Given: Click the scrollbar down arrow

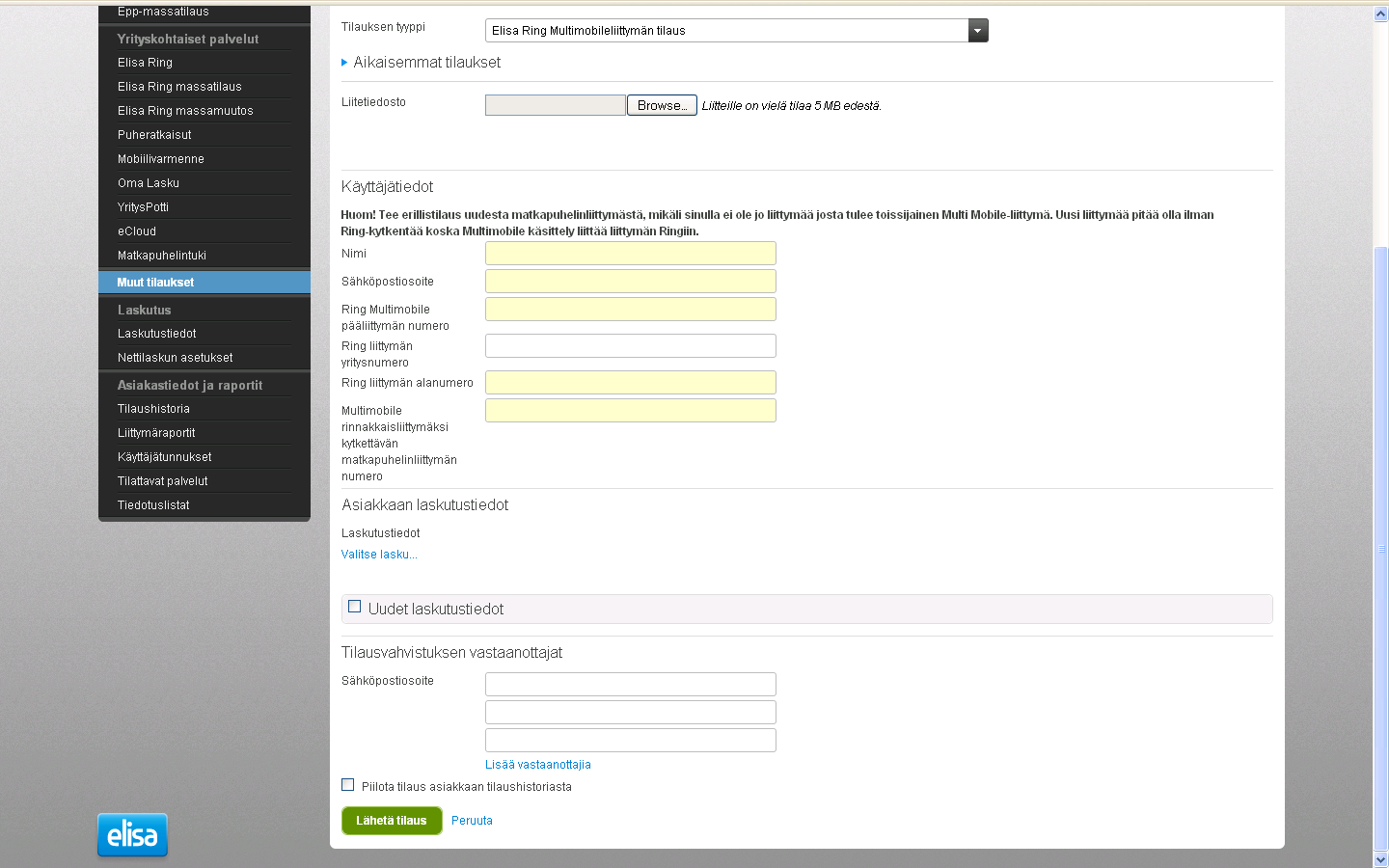Looking at the screenshot, I should [x=1380, y=859].
